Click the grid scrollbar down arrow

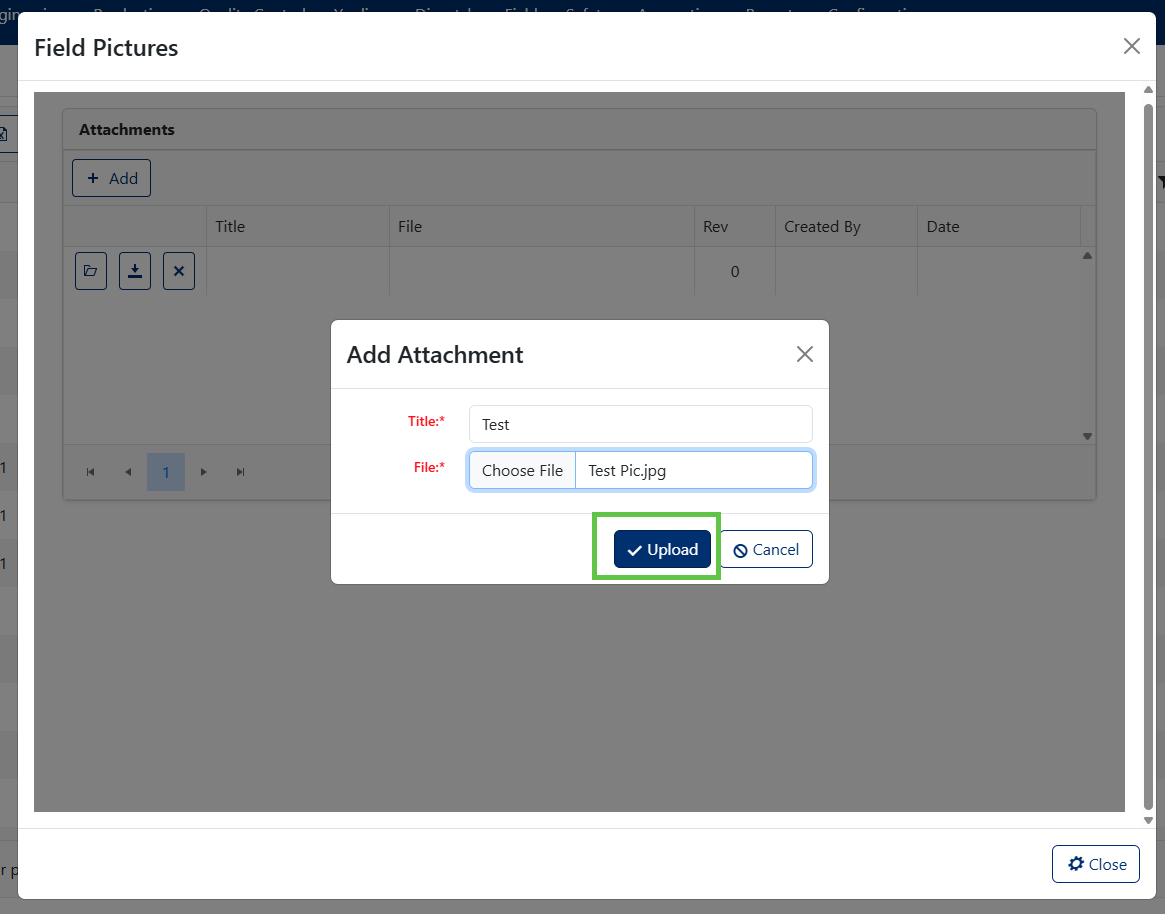1087,436
